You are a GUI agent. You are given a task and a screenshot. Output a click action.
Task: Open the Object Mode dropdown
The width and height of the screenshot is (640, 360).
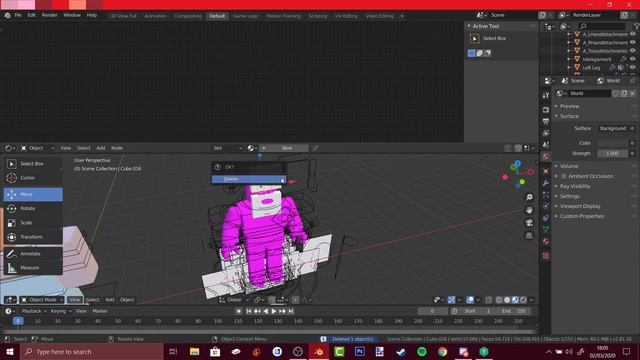[42, 300]
